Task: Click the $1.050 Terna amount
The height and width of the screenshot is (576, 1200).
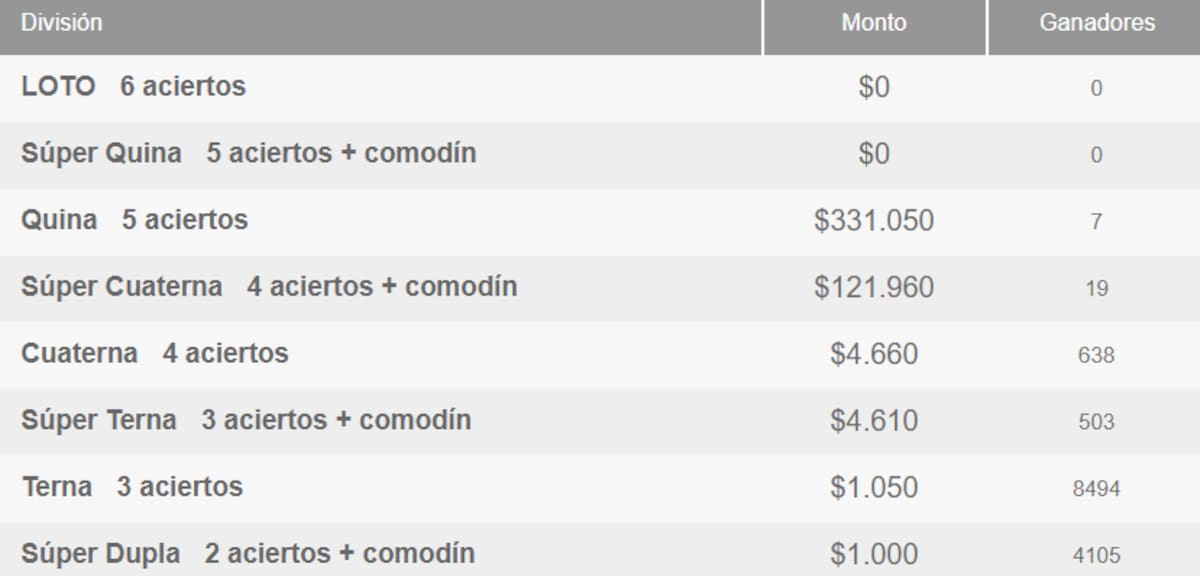Action: (874, 488)
